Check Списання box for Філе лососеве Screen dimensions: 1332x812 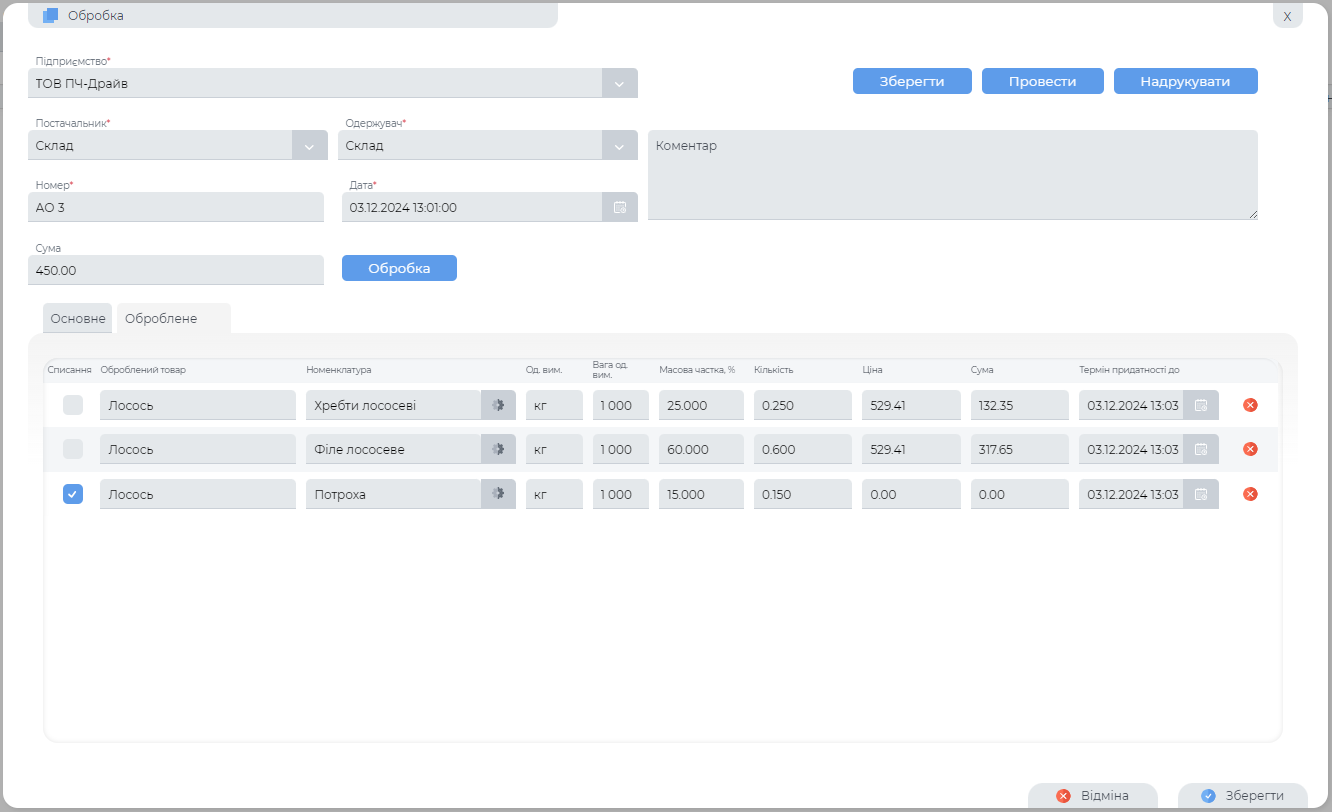[x=73, y=450]
